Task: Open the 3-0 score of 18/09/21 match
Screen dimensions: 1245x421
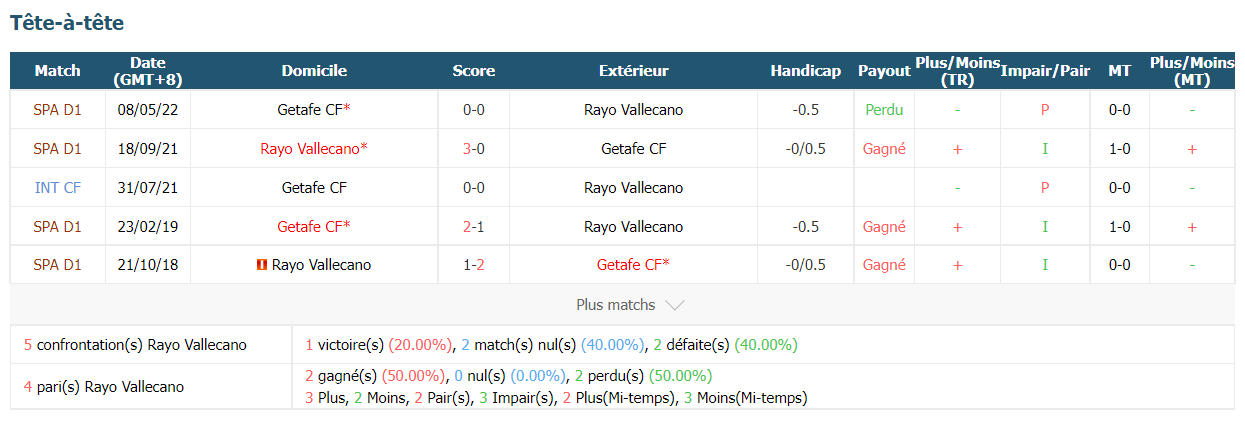Action: click(x=474, y=149)
